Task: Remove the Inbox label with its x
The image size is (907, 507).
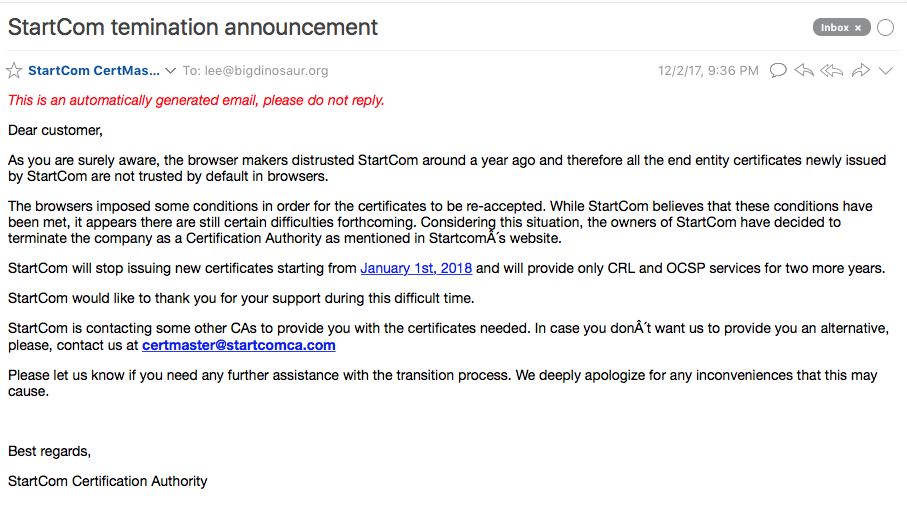Action: click(x=858, y=28)
